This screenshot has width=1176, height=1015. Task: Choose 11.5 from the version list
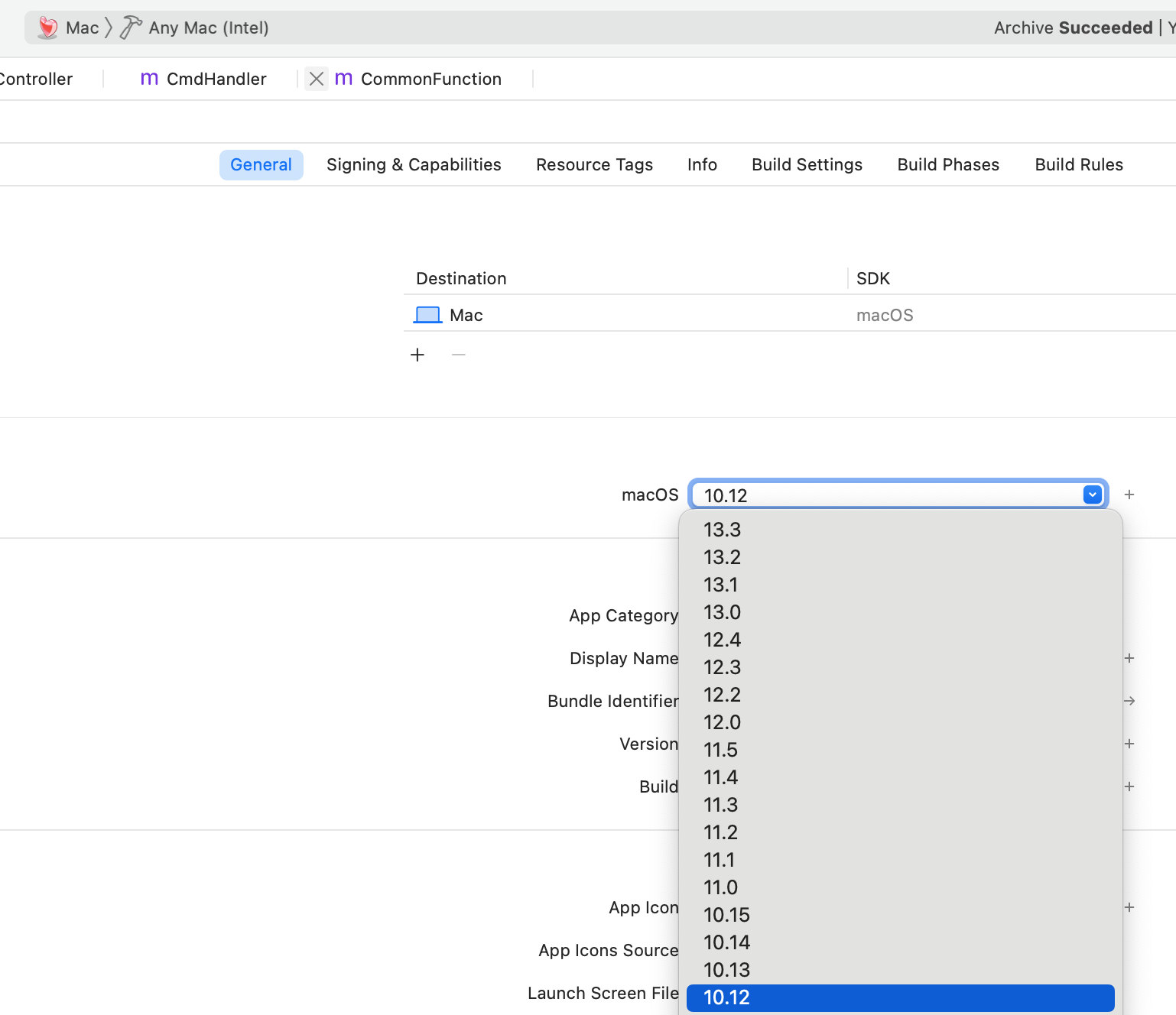tap(900, 750)
